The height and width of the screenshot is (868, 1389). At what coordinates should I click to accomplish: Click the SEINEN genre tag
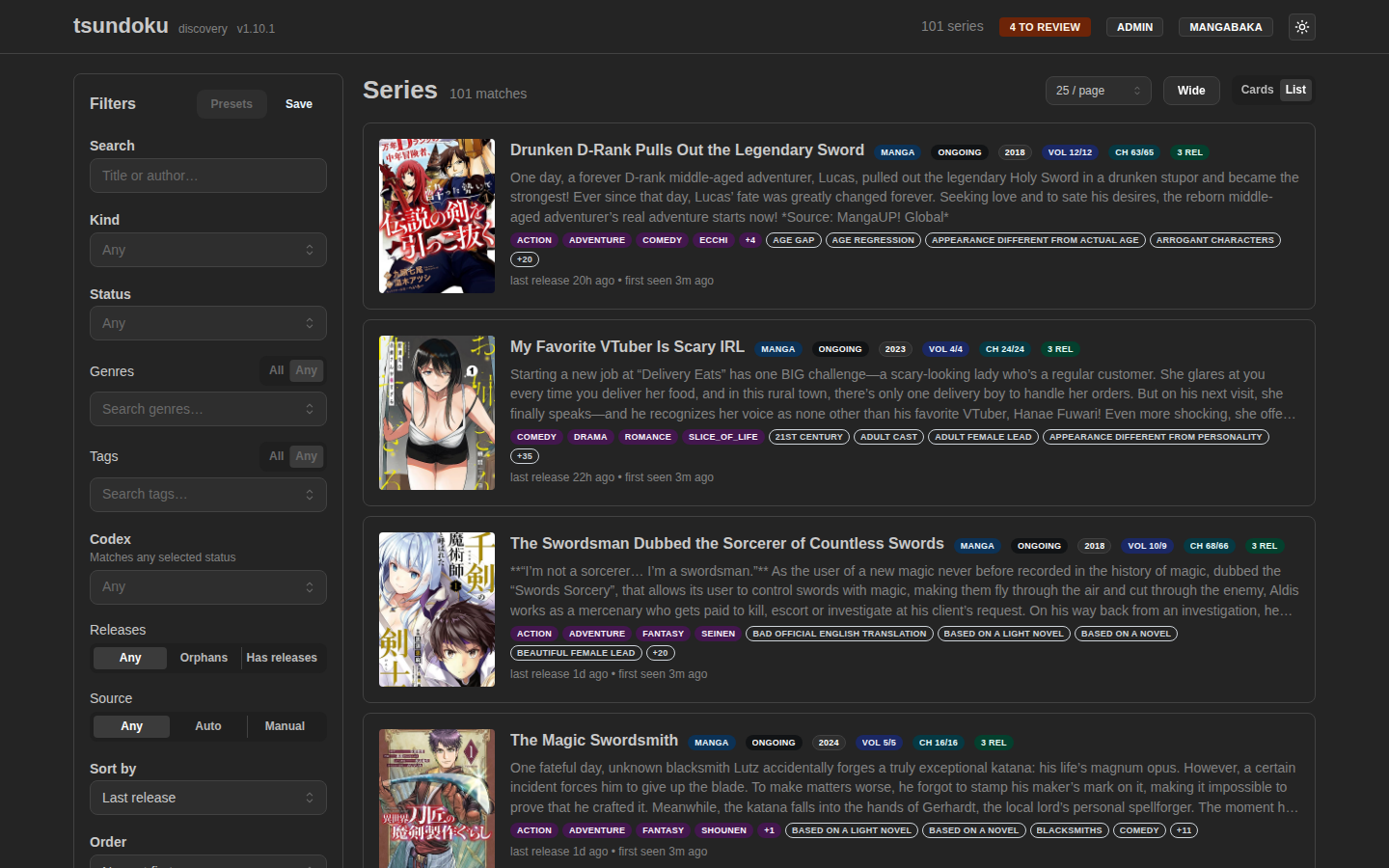pyautogui.click(x=719, y=634)
